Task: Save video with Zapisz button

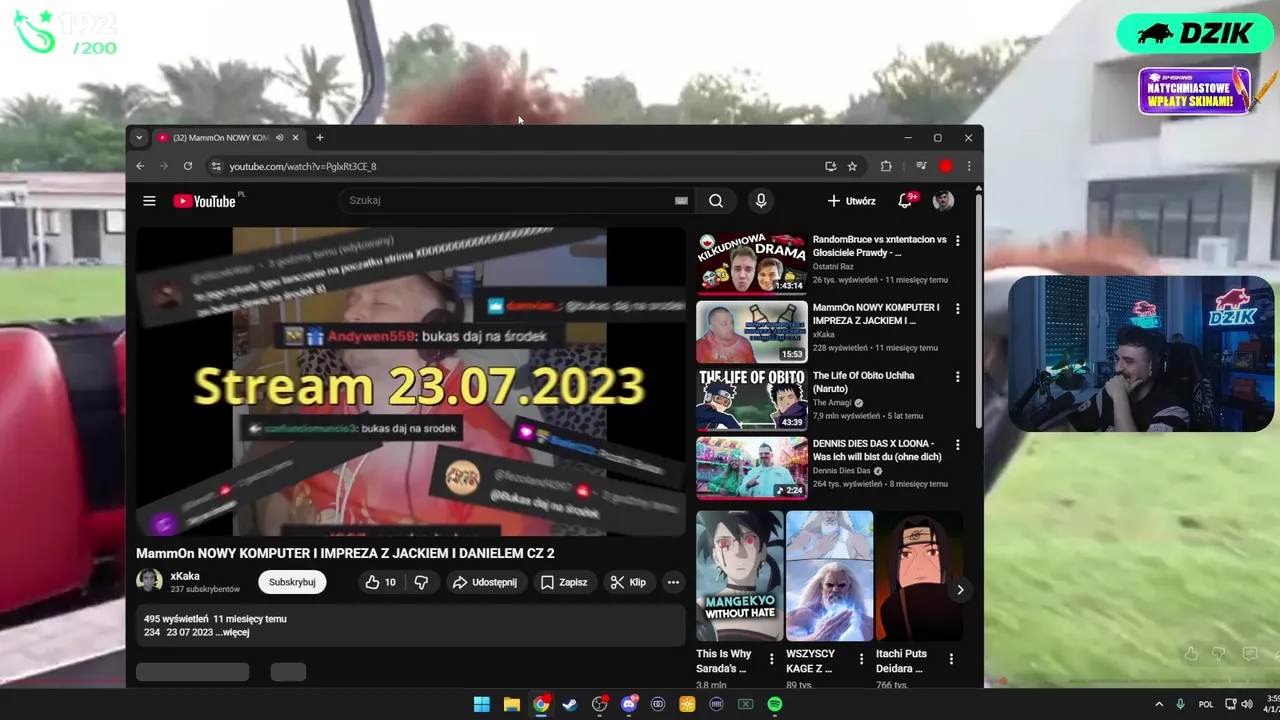Action: (x=564, y=582)
